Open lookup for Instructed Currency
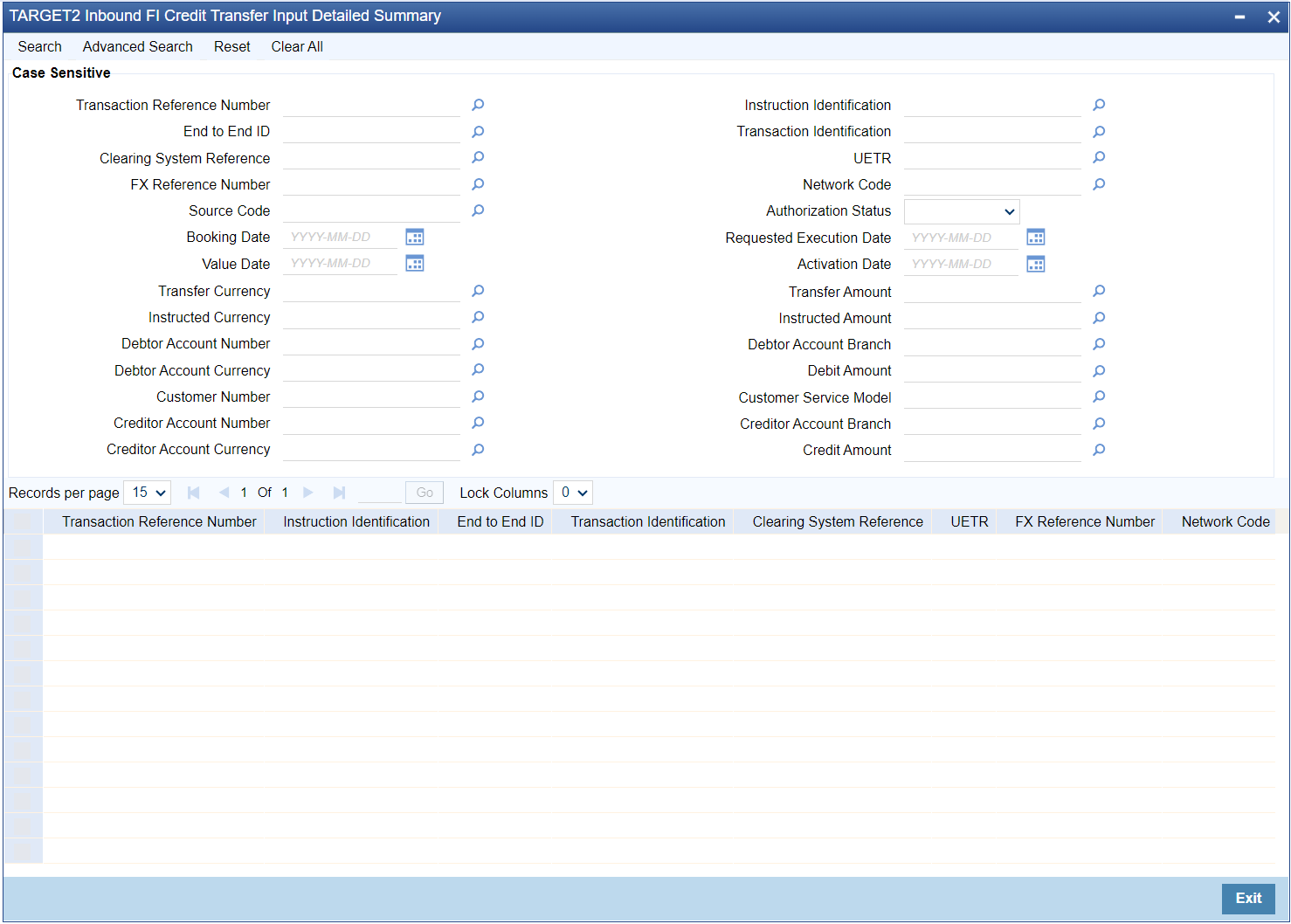1291x924 pixels. (478, 317)
